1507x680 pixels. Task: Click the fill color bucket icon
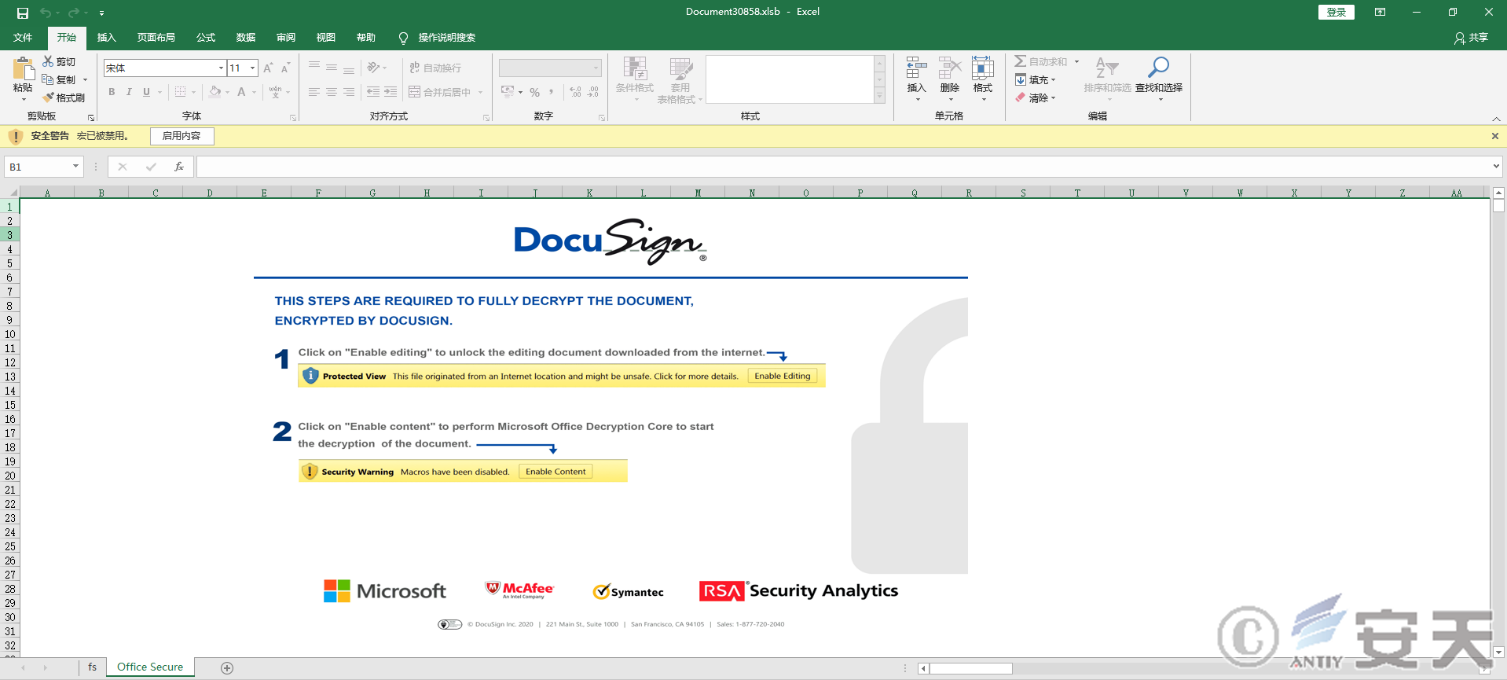(215, 92)
